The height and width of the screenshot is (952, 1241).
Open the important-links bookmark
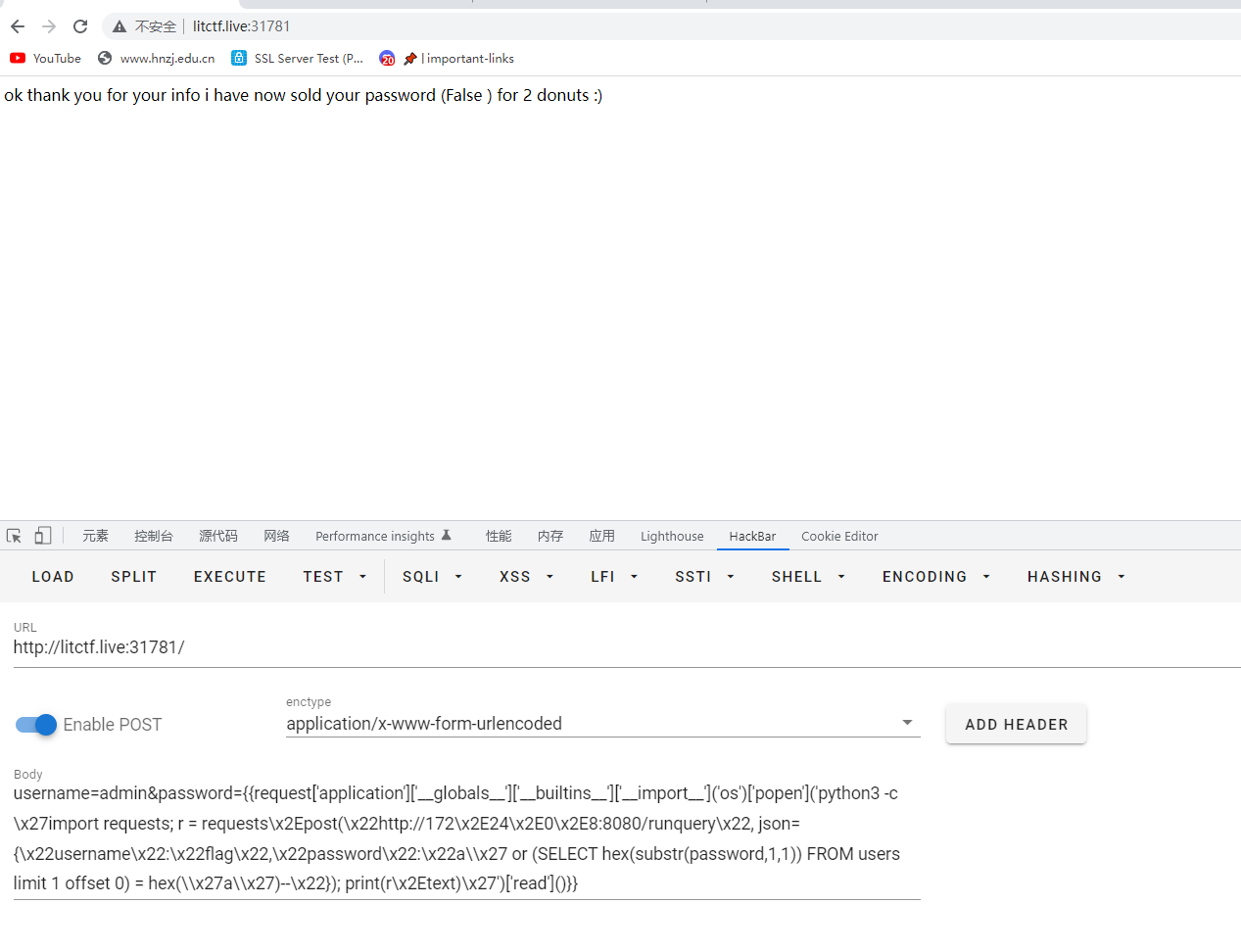coord(447,59)
